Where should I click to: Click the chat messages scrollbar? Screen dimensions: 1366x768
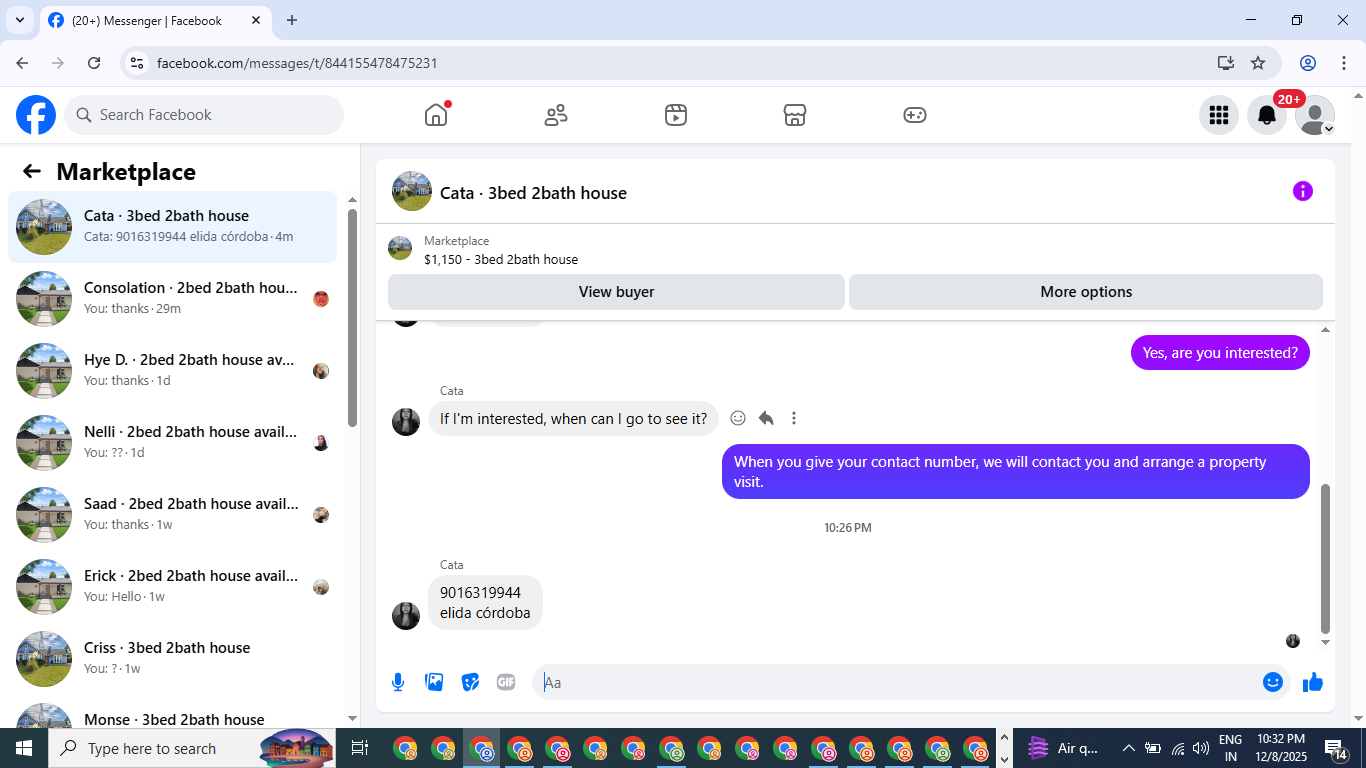(1326, 559)
